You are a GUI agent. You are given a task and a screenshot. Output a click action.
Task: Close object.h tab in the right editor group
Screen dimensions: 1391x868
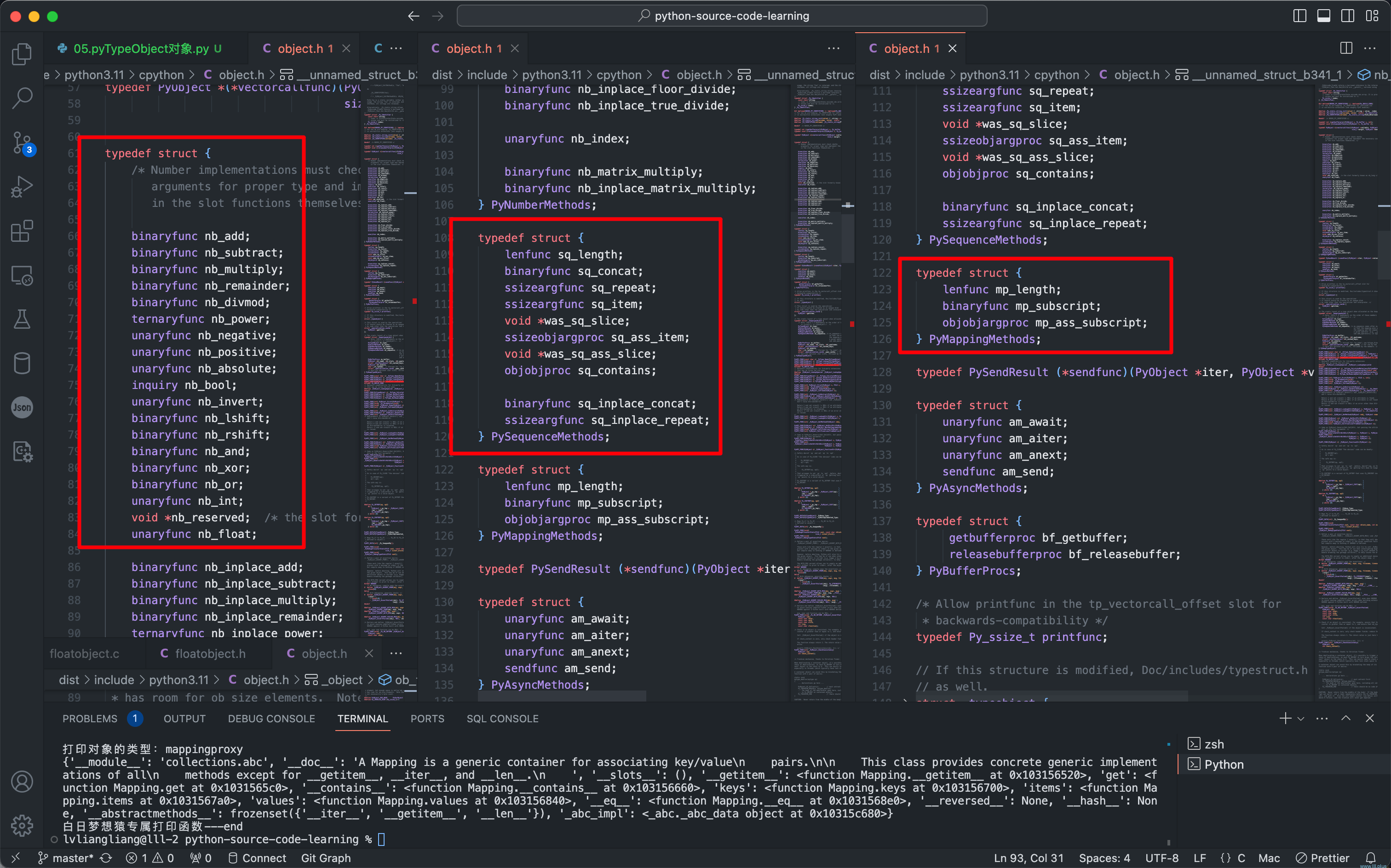pyautogui.click(x=952, y=48)
